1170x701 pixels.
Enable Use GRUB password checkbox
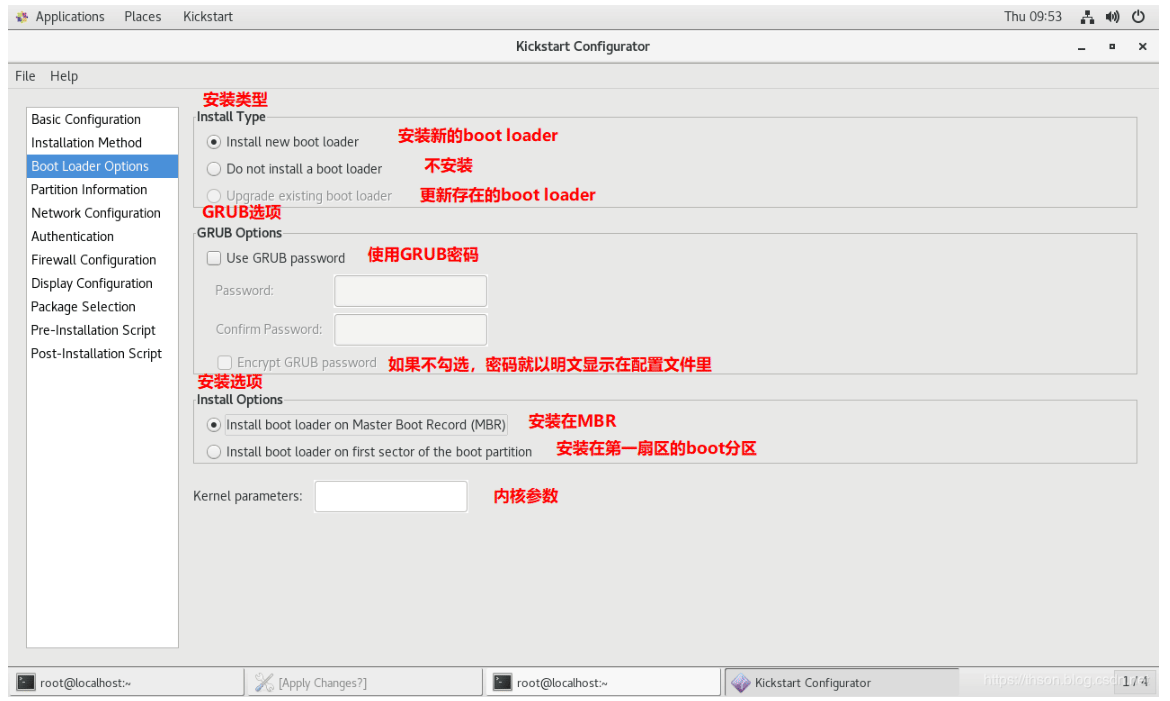214,258
